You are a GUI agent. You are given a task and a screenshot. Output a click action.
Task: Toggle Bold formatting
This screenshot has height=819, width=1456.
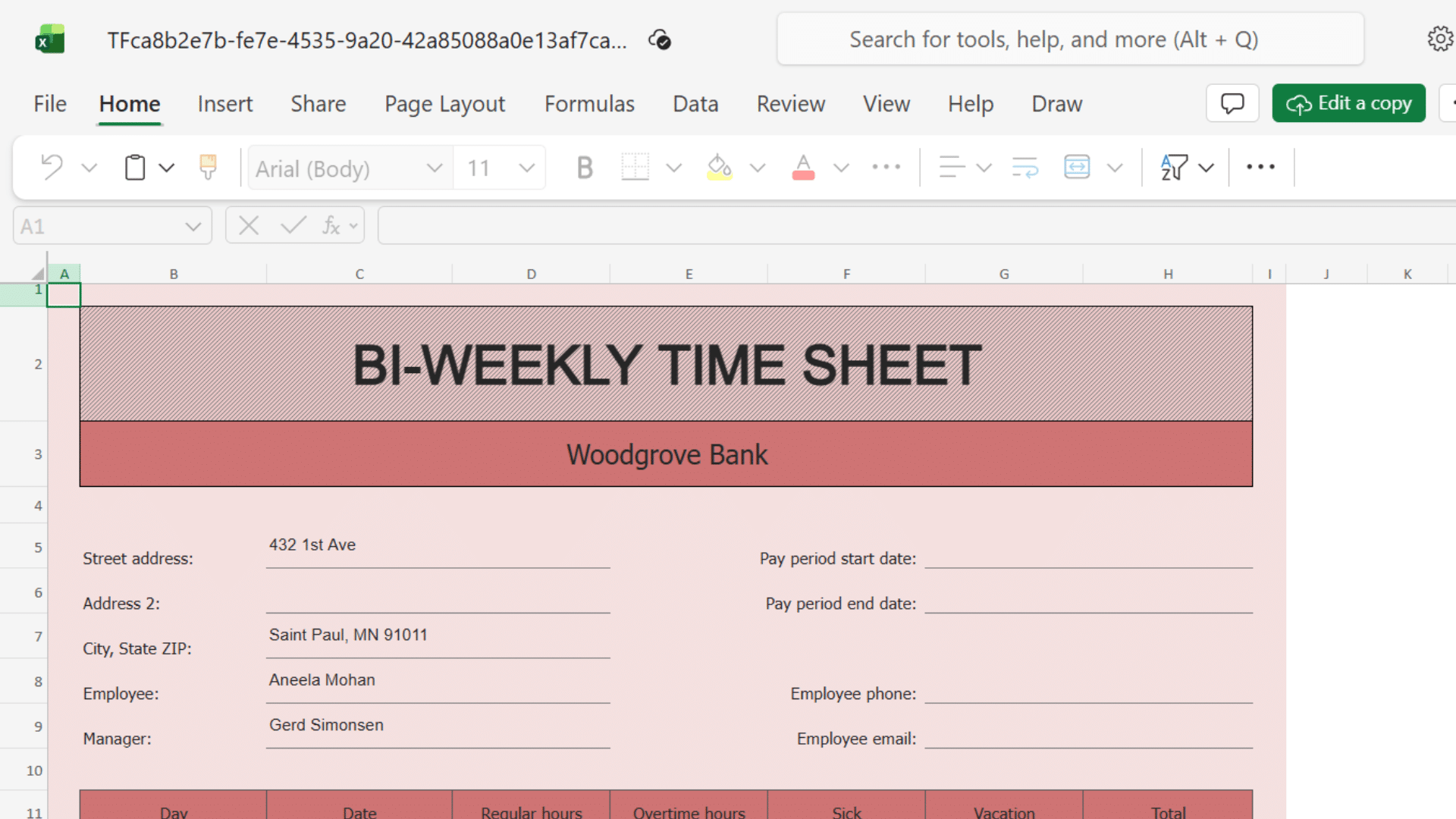(x=585, y=167)
